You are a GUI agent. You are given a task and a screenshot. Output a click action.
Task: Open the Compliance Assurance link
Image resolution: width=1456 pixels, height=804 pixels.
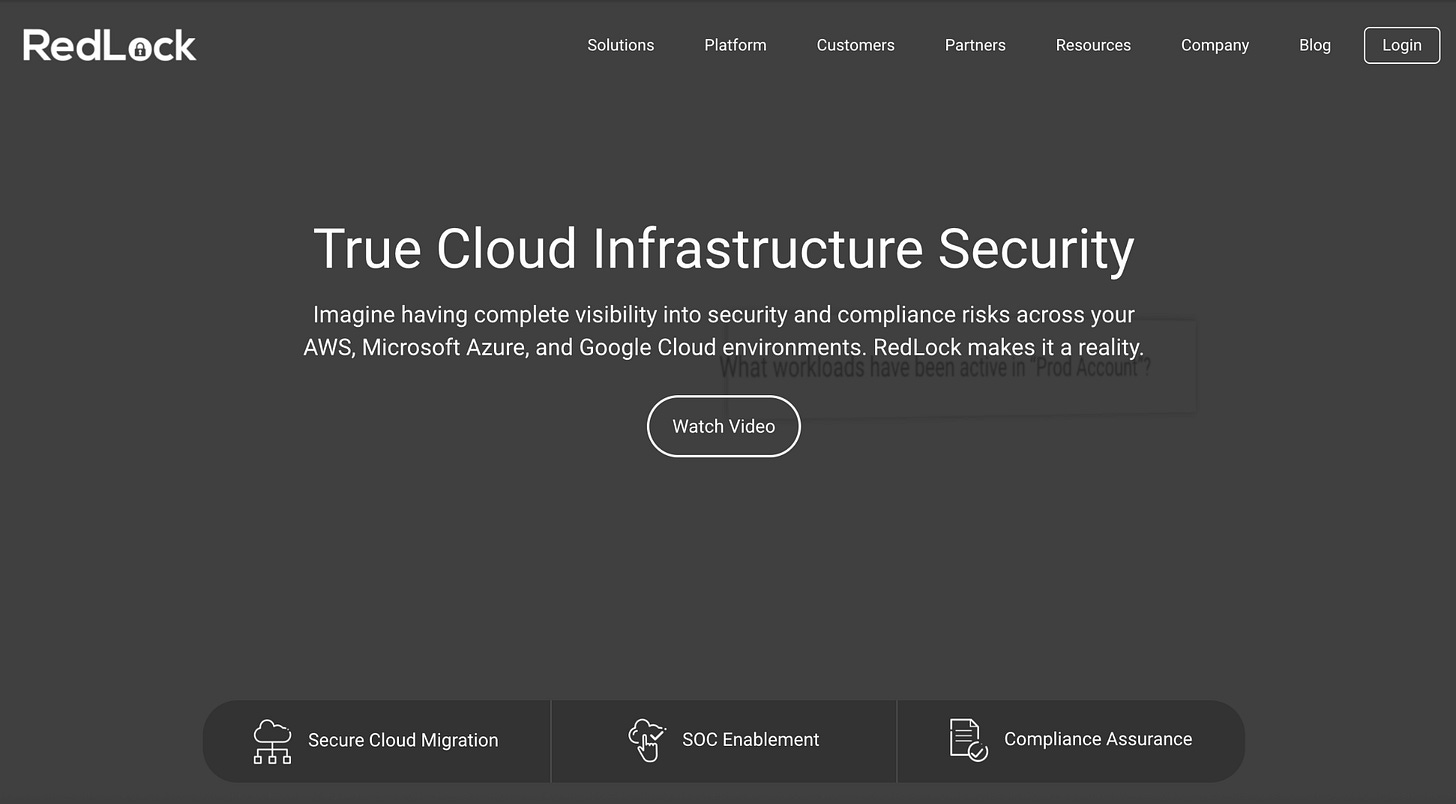[1071, 741]
